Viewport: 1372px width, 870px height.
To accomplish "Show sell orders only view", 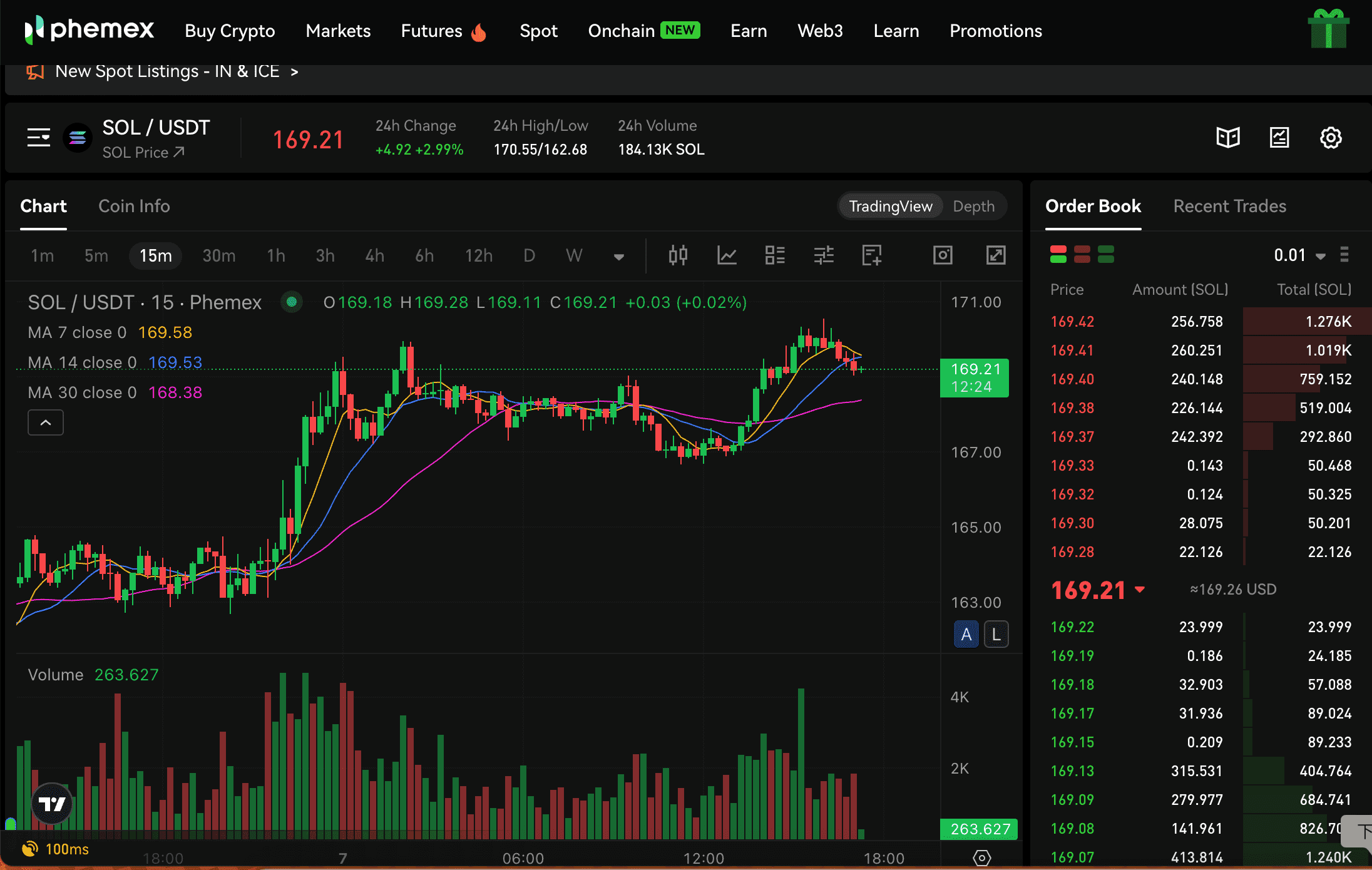I will [1082, 255].
